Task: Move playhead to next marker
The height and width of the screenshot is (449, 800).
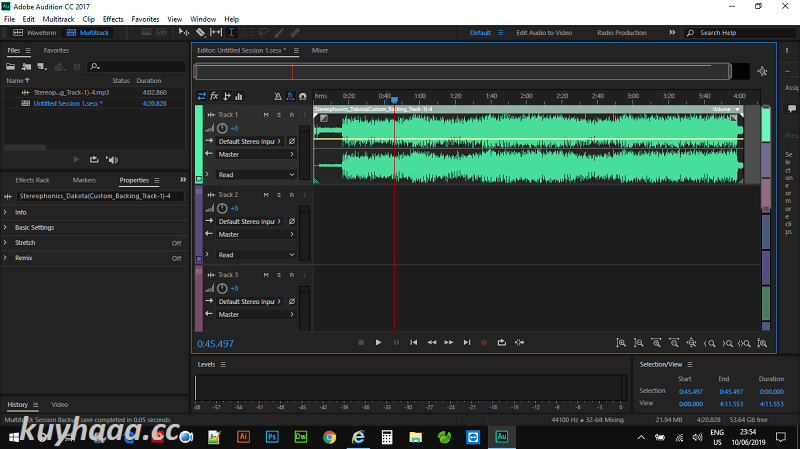Action: 467,342
